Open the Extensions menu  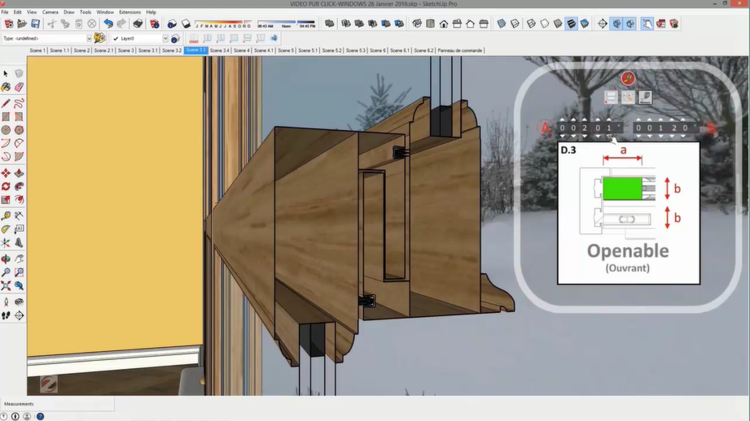tap(129, 12)
